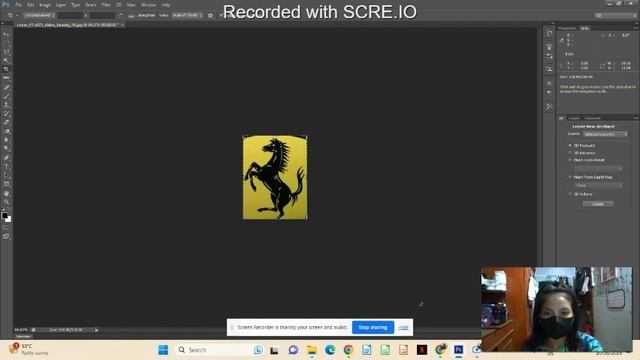Viewport: 640px width, 360px height.
Task: Open the 3D panel options menu
Action: click(x=636, y=118)
